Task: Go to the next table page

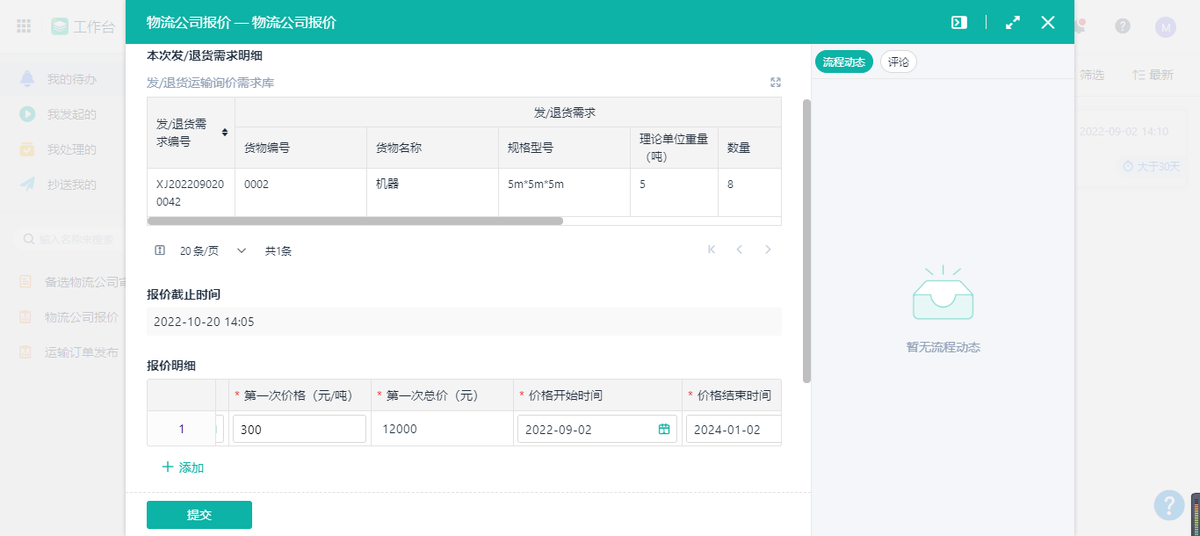Action: (768, 250)
